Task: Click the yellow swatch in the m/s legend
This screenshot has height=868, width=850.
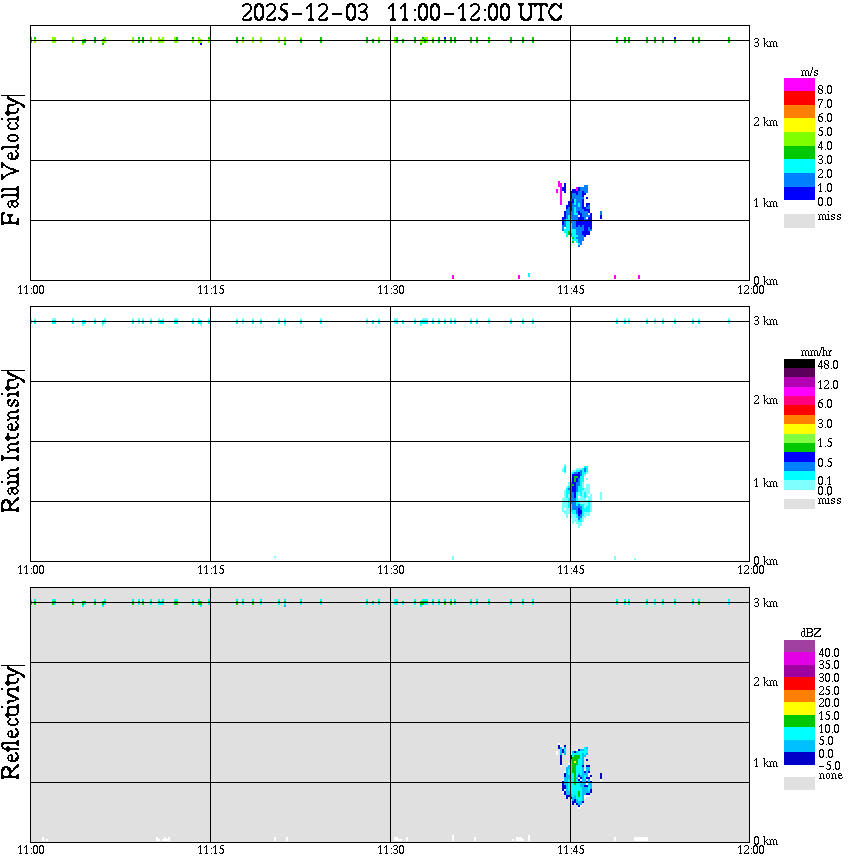Action: pyautogui.click(x=799, y=125)
